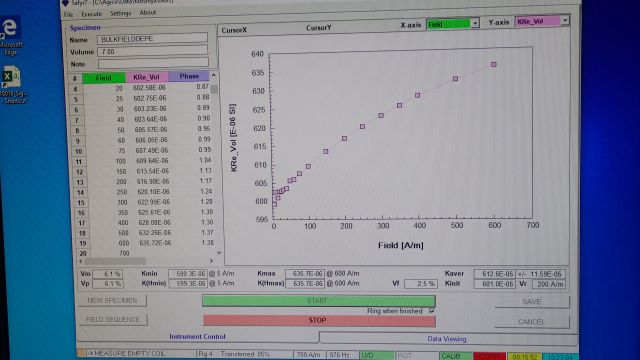Viewport: 640px width, 360px height.
Task: Click the CALIB status indicator
Action: 456,356
